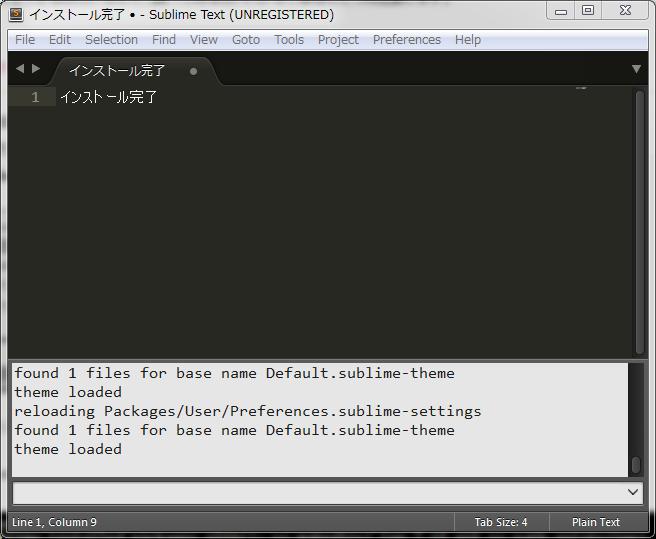The width and height of the screenshot is (656, 539).
Task: Open the Tools menu
Action: pos(289,40)
